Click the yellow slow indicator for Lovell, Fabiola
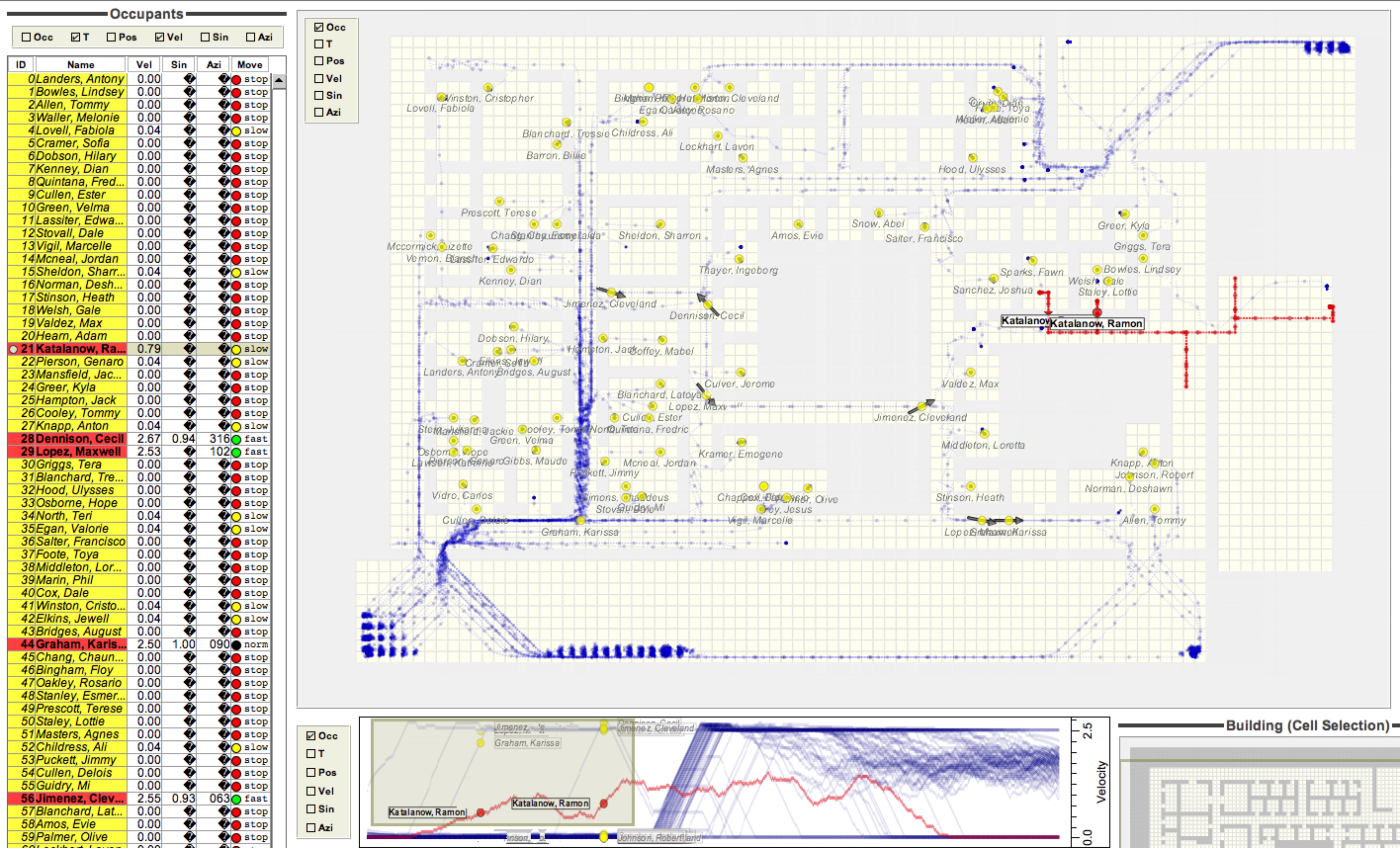Viewport: 1400px width, 848px height. 236,131
